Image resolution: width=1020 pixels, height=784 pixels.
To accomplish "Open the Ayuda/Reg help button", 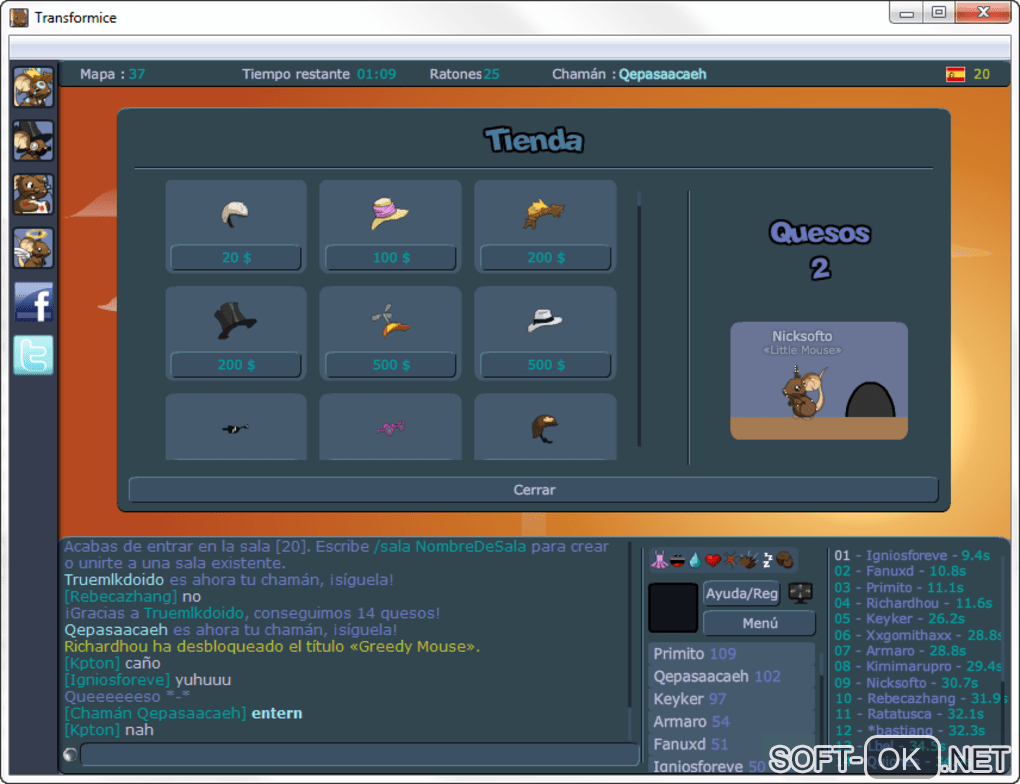I will [x=742, y=593].
